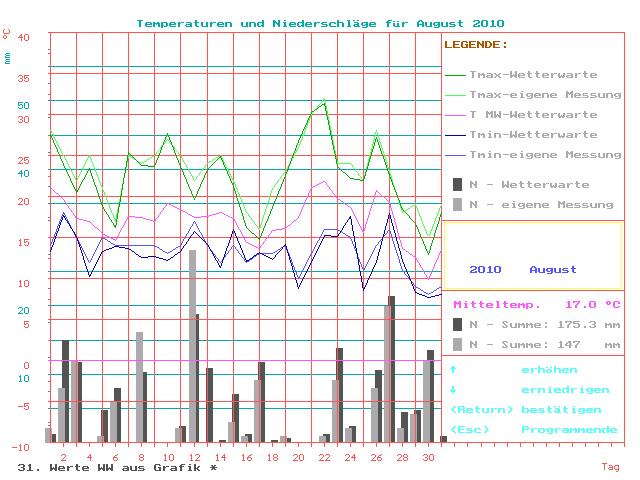Select the Tmax-Wetterwarte legend entry
The image size is (640, 480).
(533, 75)
